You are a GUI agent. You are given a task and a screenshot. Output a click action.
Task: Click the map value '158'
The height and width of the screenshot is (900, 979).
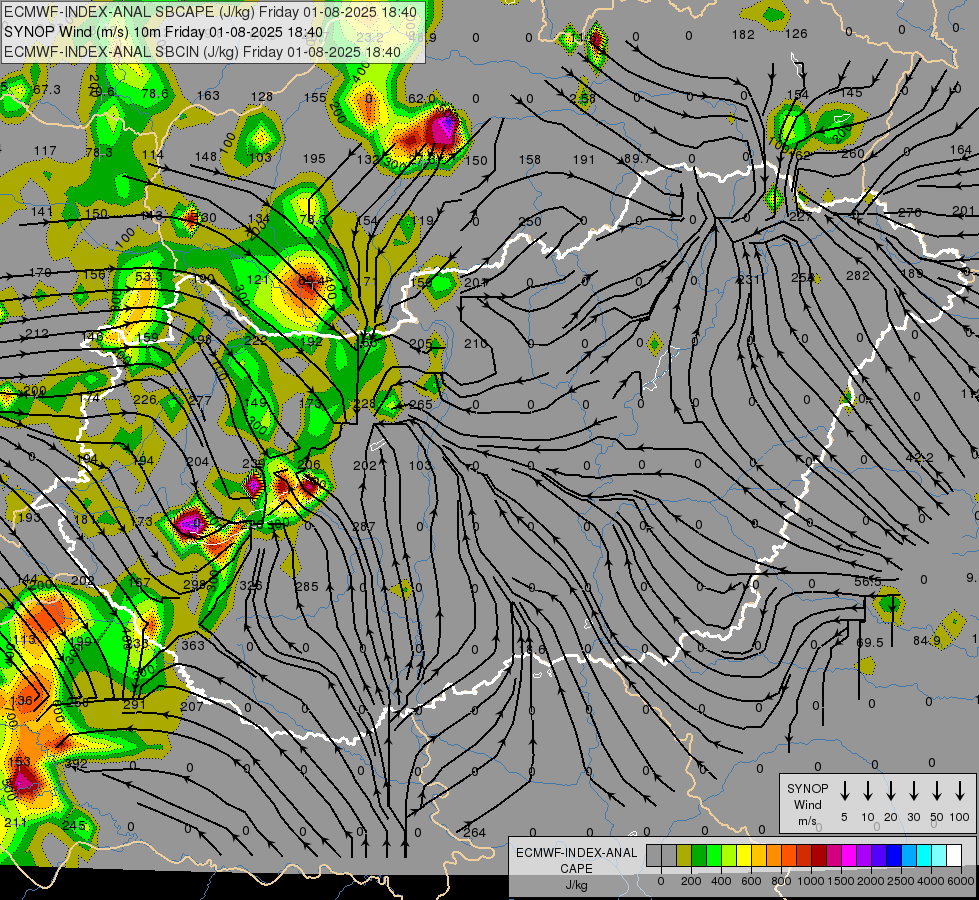click(529, 159)
